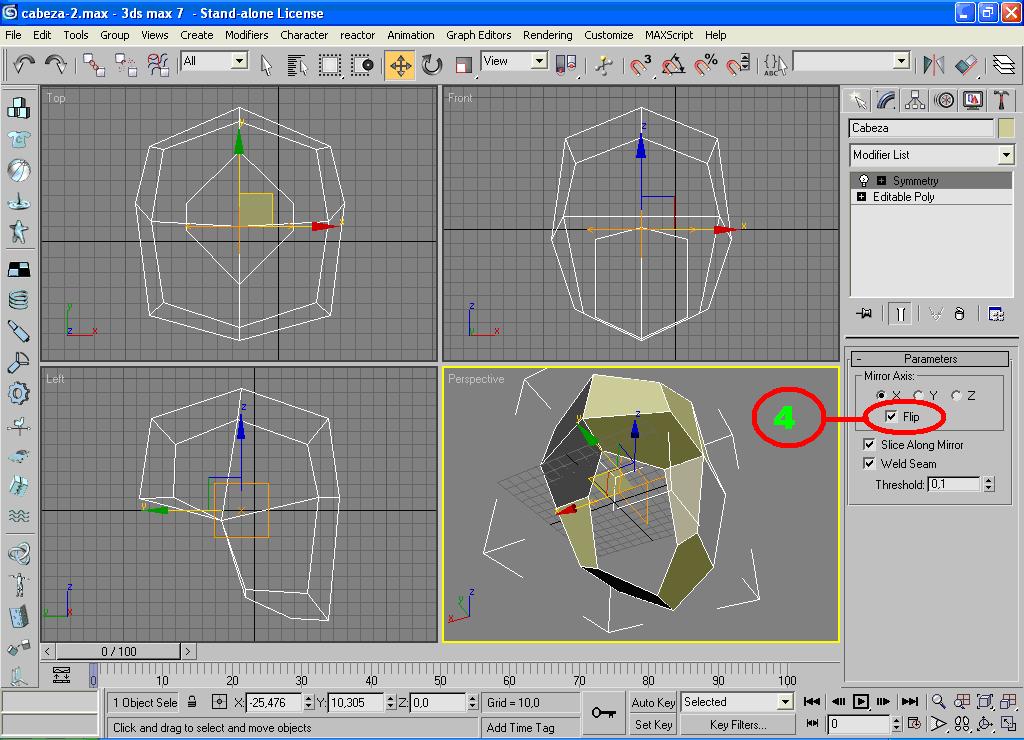The width and height of the screenshot is (1024, 740).
Task: Open the Rendering menu
Action: point(547,35)
